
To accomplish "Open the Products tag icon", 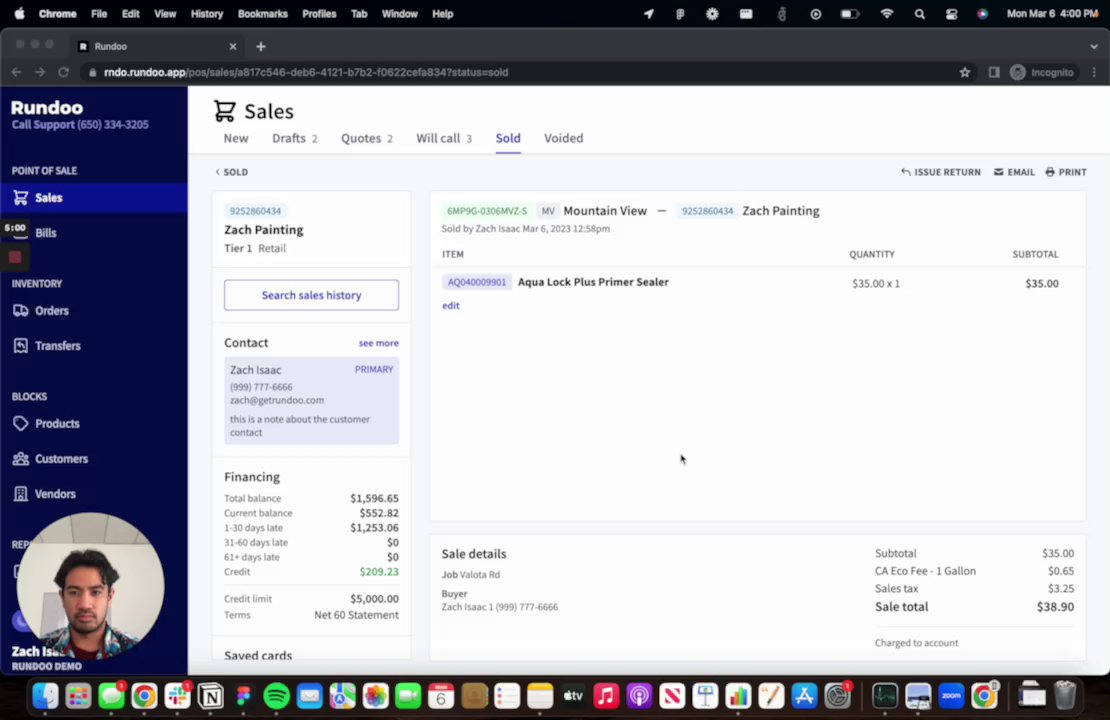I will (21, 423).
